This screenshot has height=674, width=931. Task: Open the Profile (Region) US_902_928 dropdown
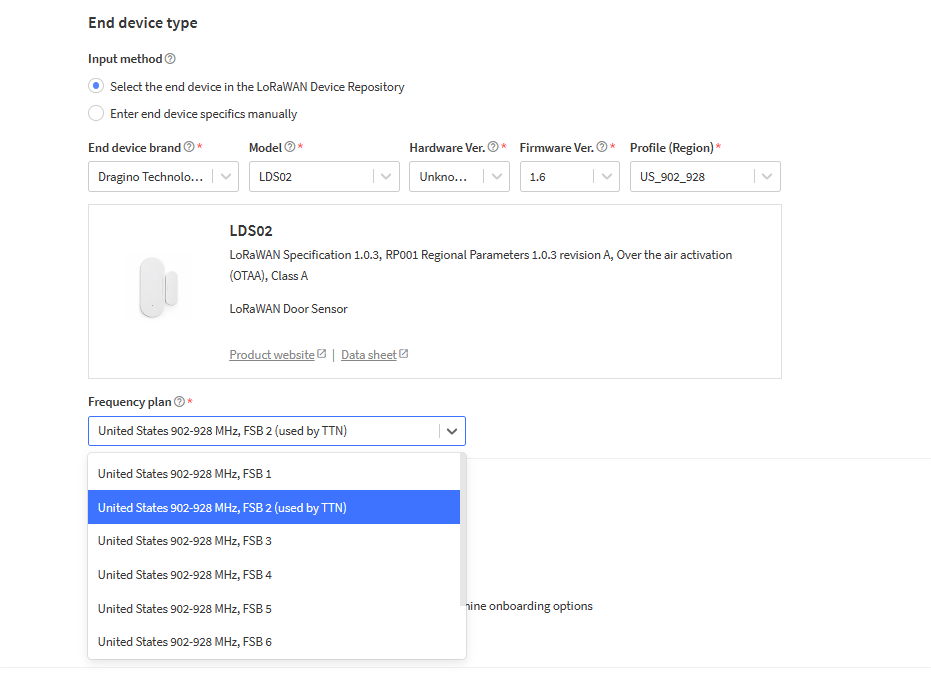(705, 176)
